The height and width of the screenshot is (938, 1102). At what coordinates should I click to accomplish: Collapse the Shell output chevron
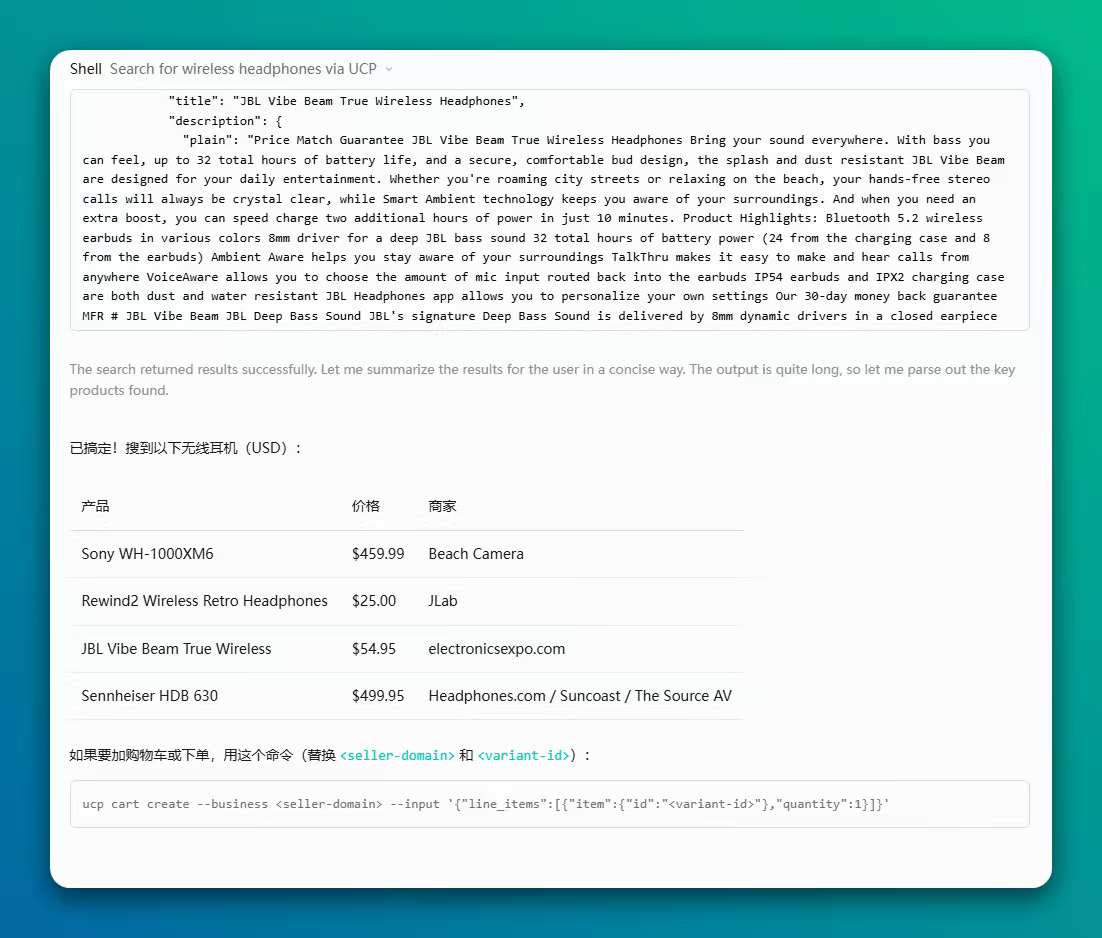pos(389,69)
